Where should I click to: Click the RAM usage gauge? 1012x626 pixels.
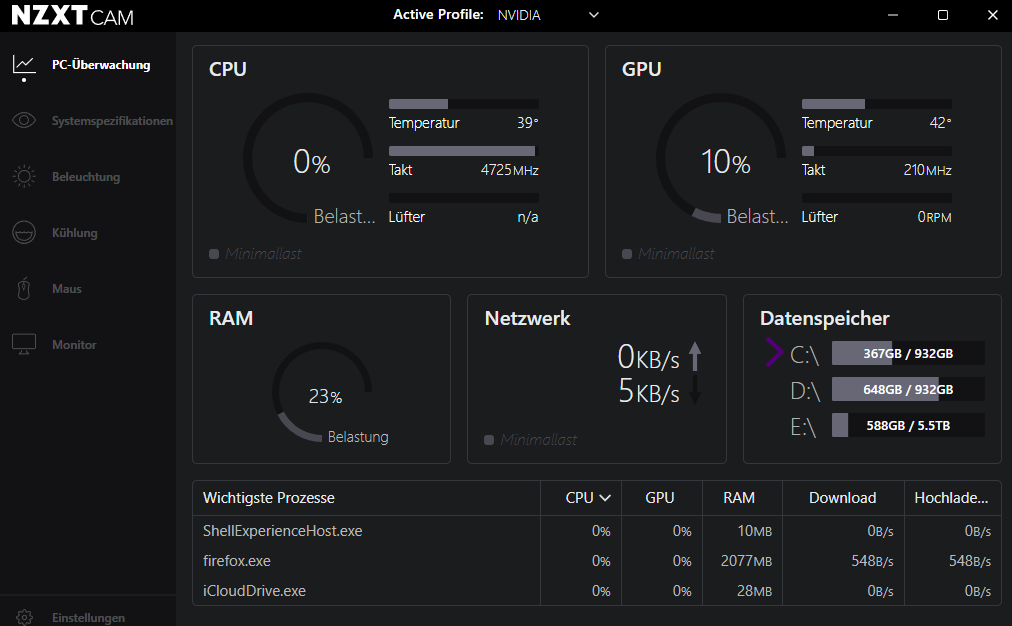click(x=322, y=394)
